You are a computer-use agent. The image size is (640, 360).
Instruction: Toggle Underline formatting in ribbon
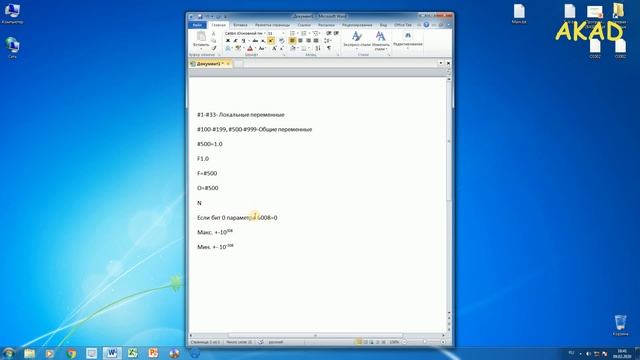tap(243, 40)
